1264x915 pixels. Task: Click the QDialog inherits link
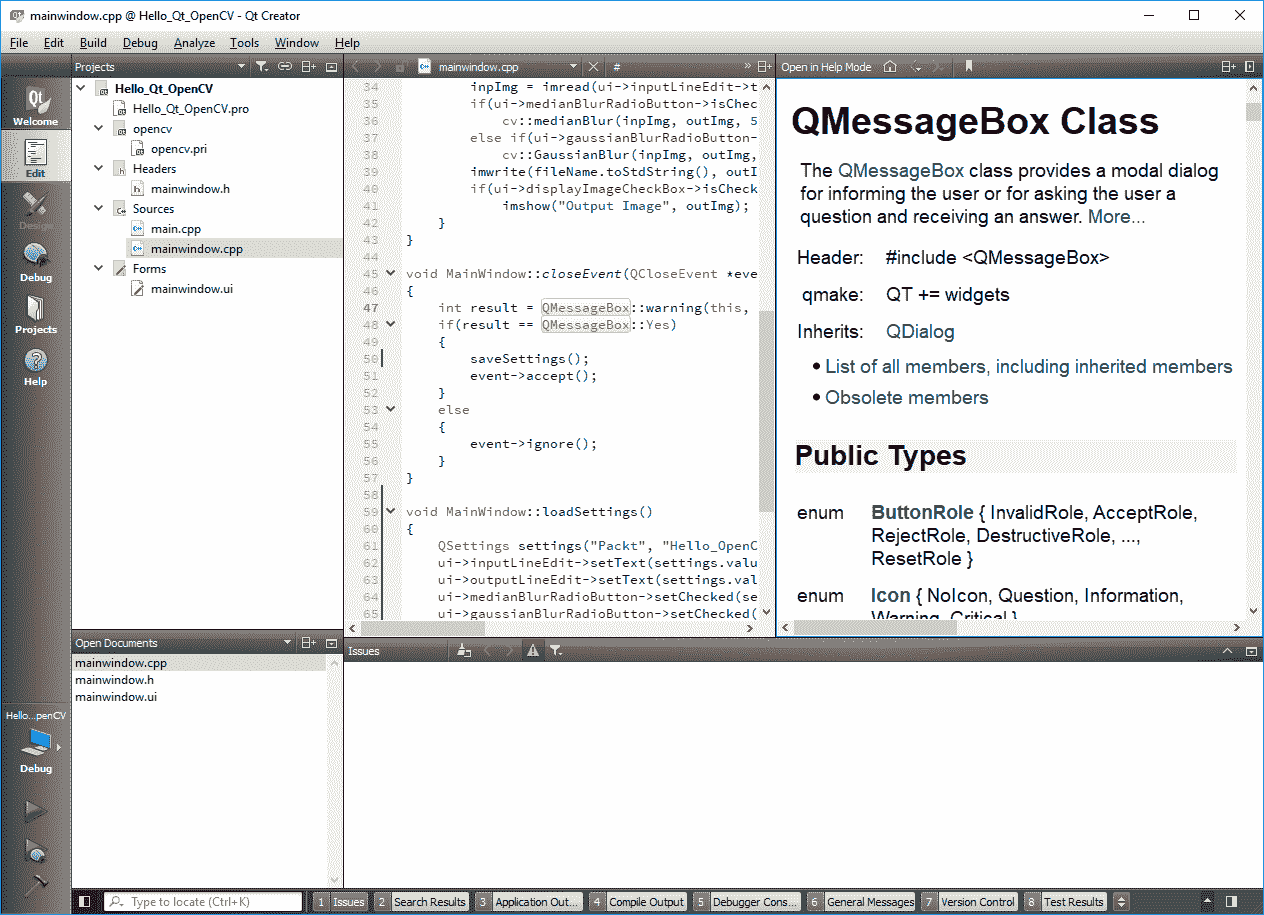pos(919,331)
